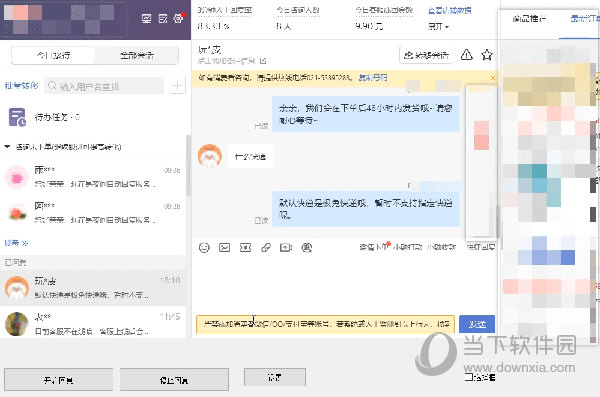Click the blue link left of the search box
Screen dimensions: 600x397
pyautogui.click(x=21, y=86)
